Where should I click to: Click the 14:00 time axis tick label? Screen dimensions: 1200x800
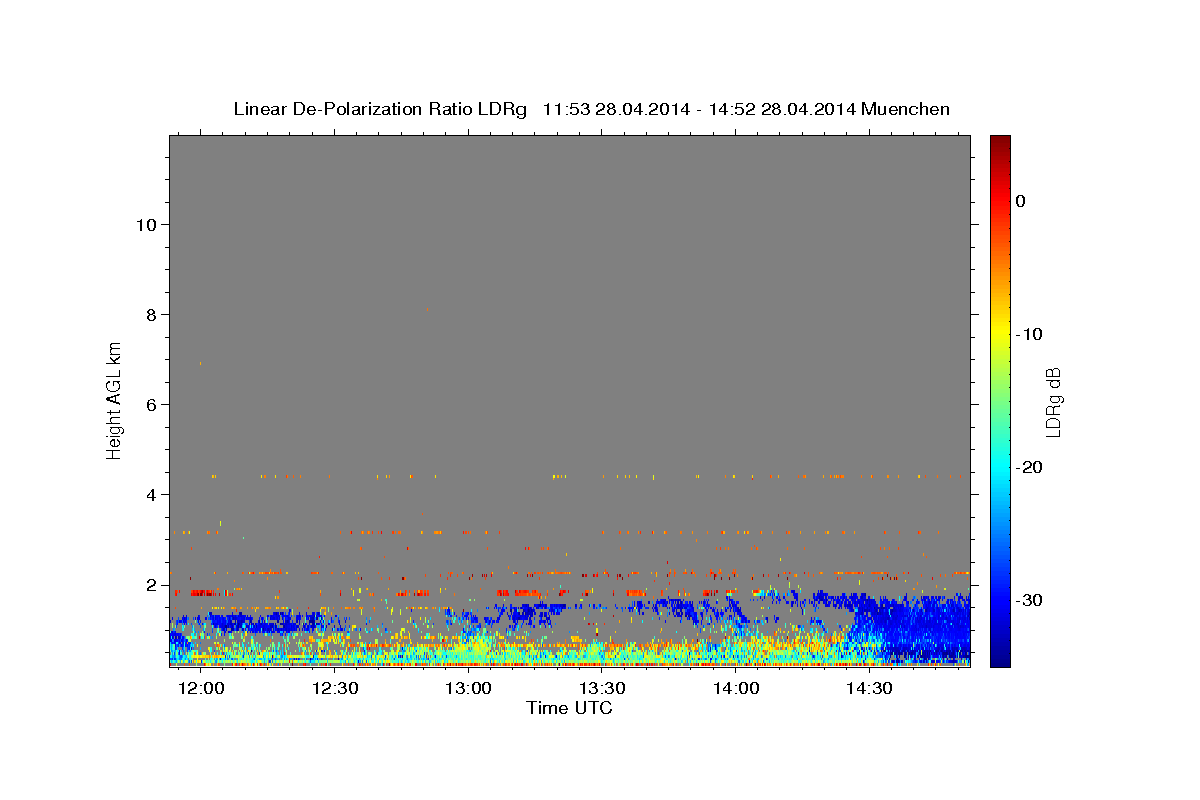coord(736,689)
